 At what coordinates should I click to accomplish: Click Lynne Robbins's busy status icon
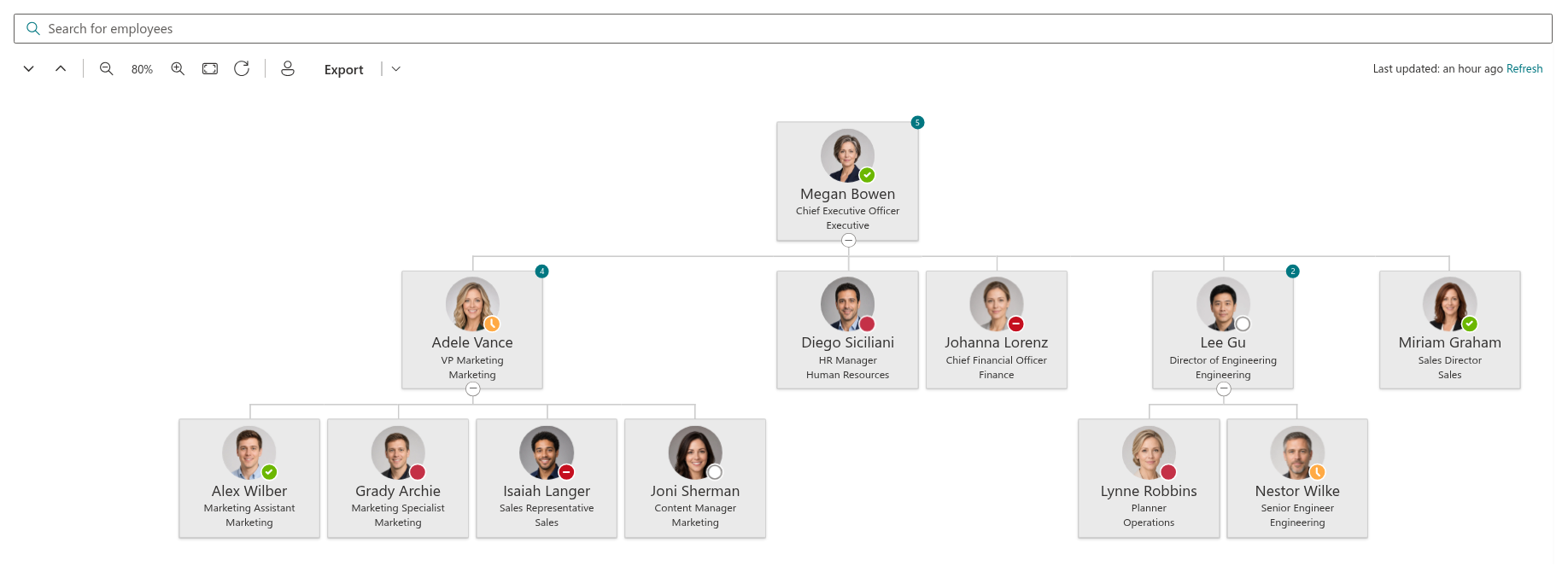tap(1168, 472)
